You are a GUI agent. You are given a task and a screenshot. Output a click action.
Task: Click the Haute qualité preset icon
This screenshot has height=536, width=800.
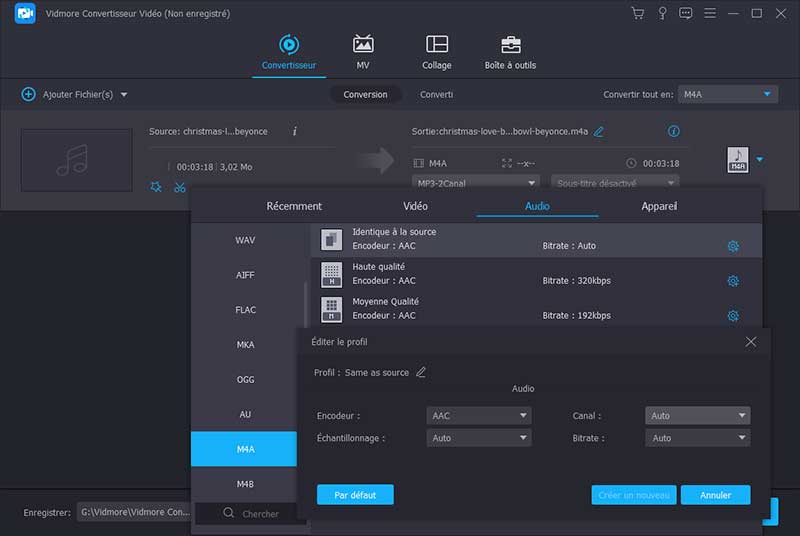331,274
